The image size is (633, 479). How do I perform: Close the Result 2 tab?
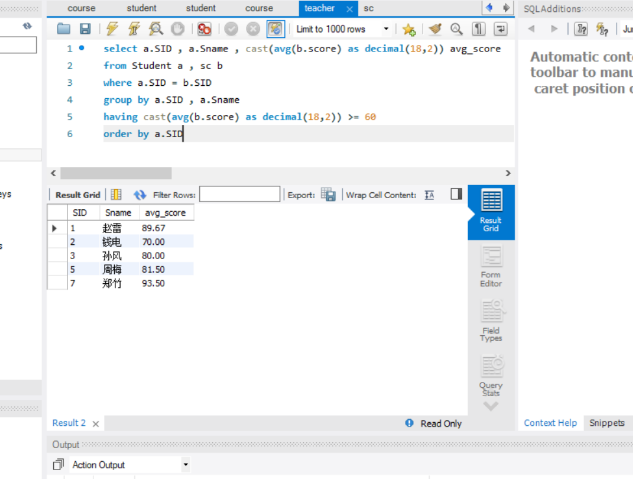coord(96,424)
